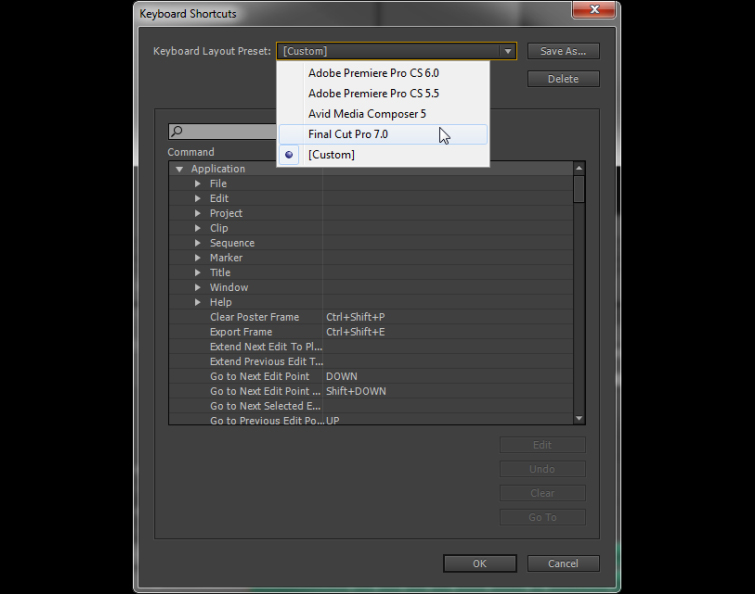Screen dimensions: 755x594
Task: Expand the Window command group
Action: coord(197,287)
